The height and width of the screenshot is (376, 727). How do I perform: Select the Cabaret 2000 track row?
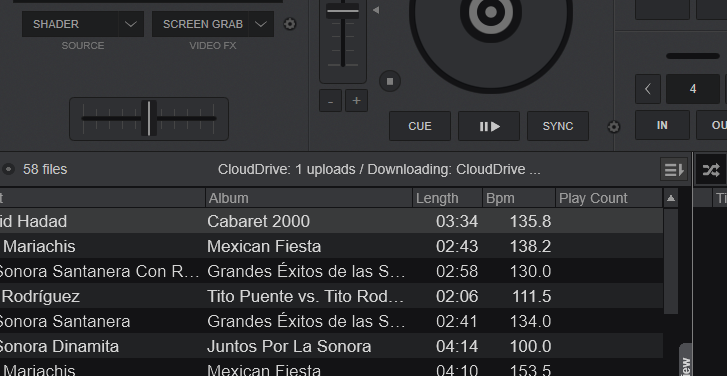click(x=332, y=221)
